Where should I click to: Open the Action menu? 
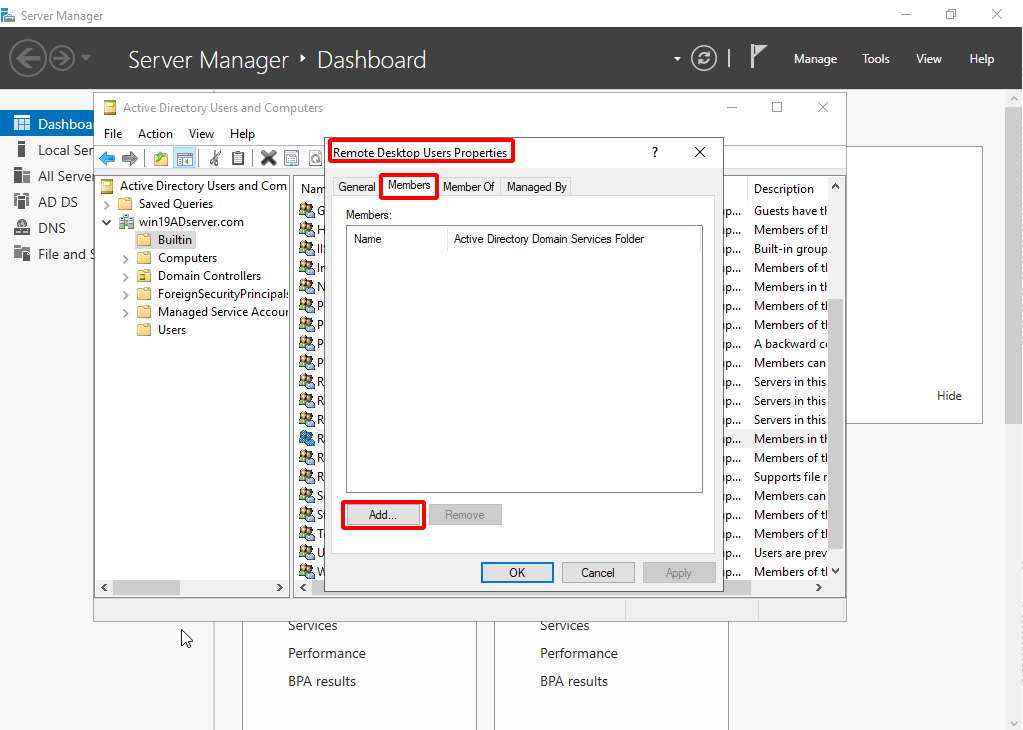[x=155, y=134]
